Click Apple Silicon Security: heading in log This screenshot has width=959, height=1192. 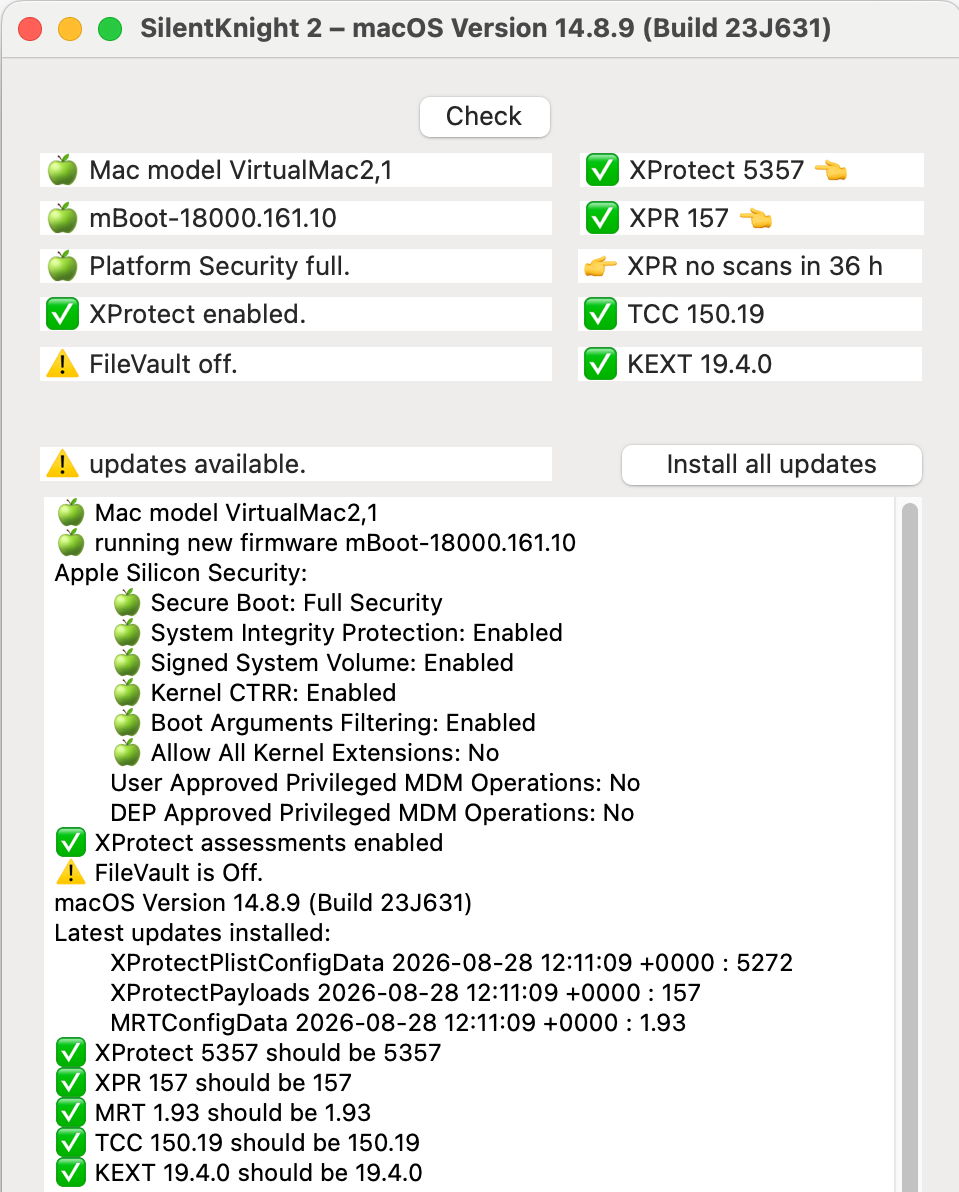pyautogui.click(x=181, y=572)
